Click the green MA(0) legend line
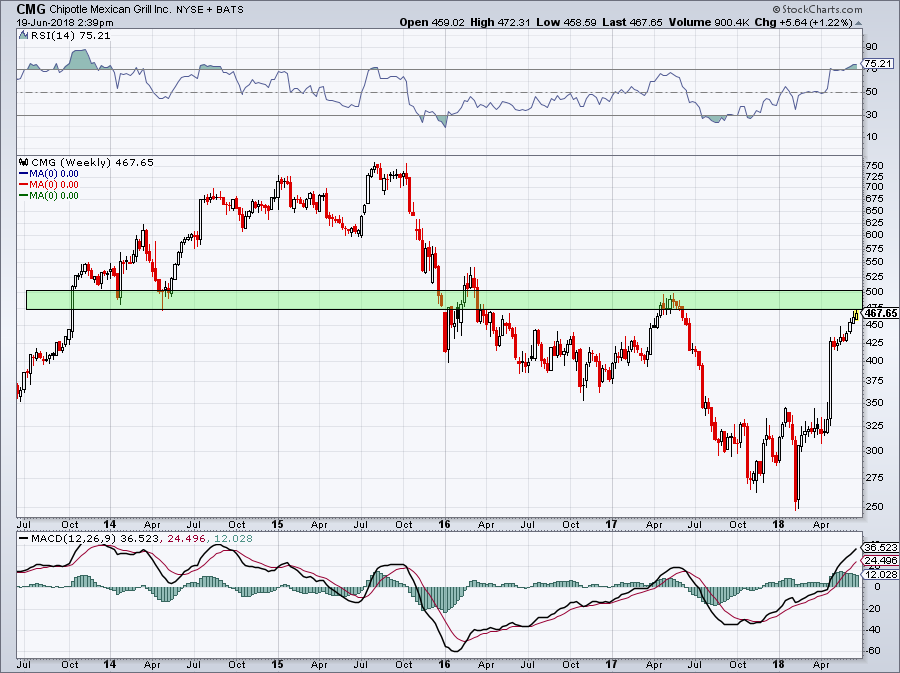 (23, 196)
